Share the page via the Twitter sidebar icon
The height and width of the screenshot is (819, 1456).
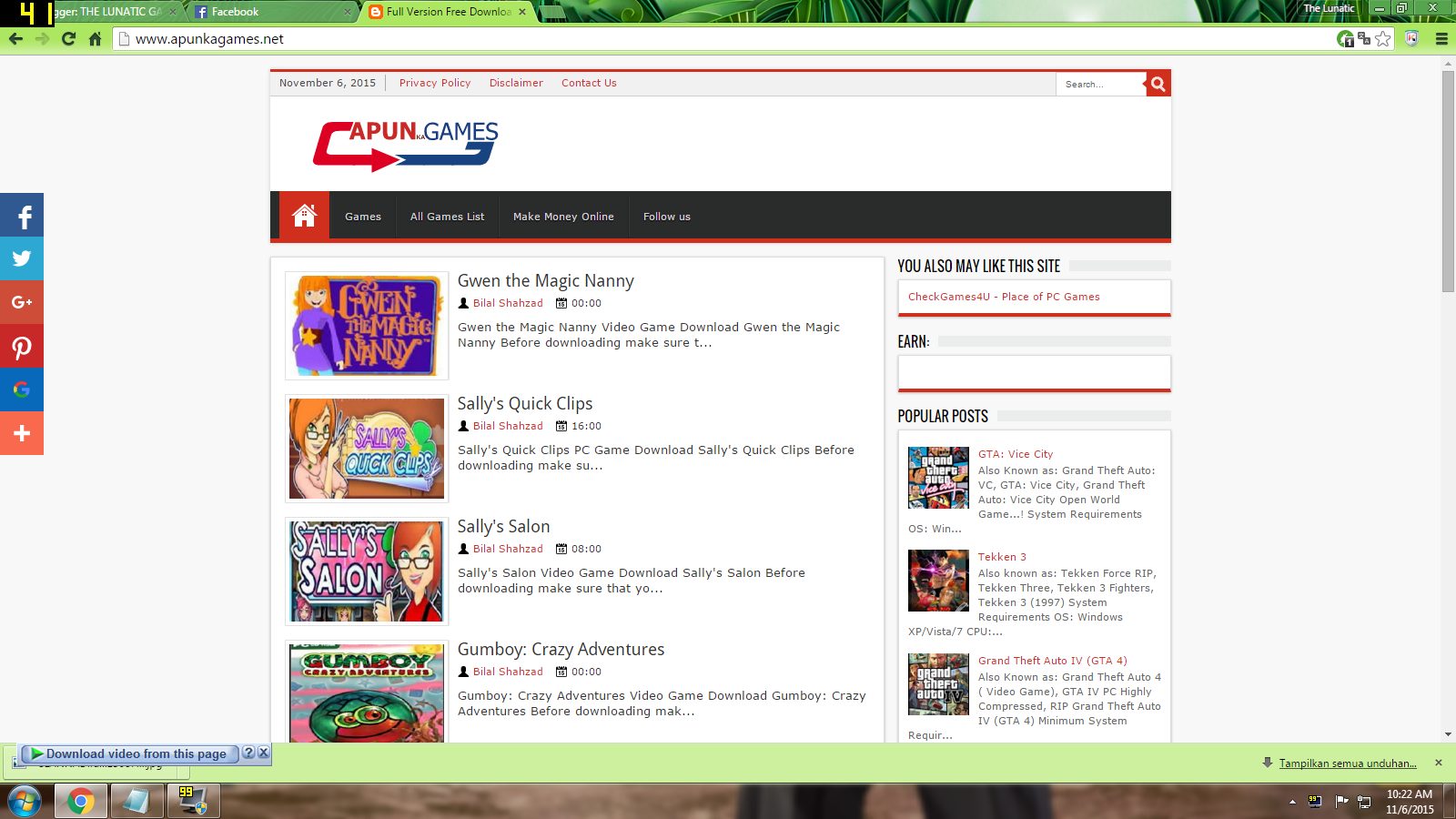coord(22,258)
